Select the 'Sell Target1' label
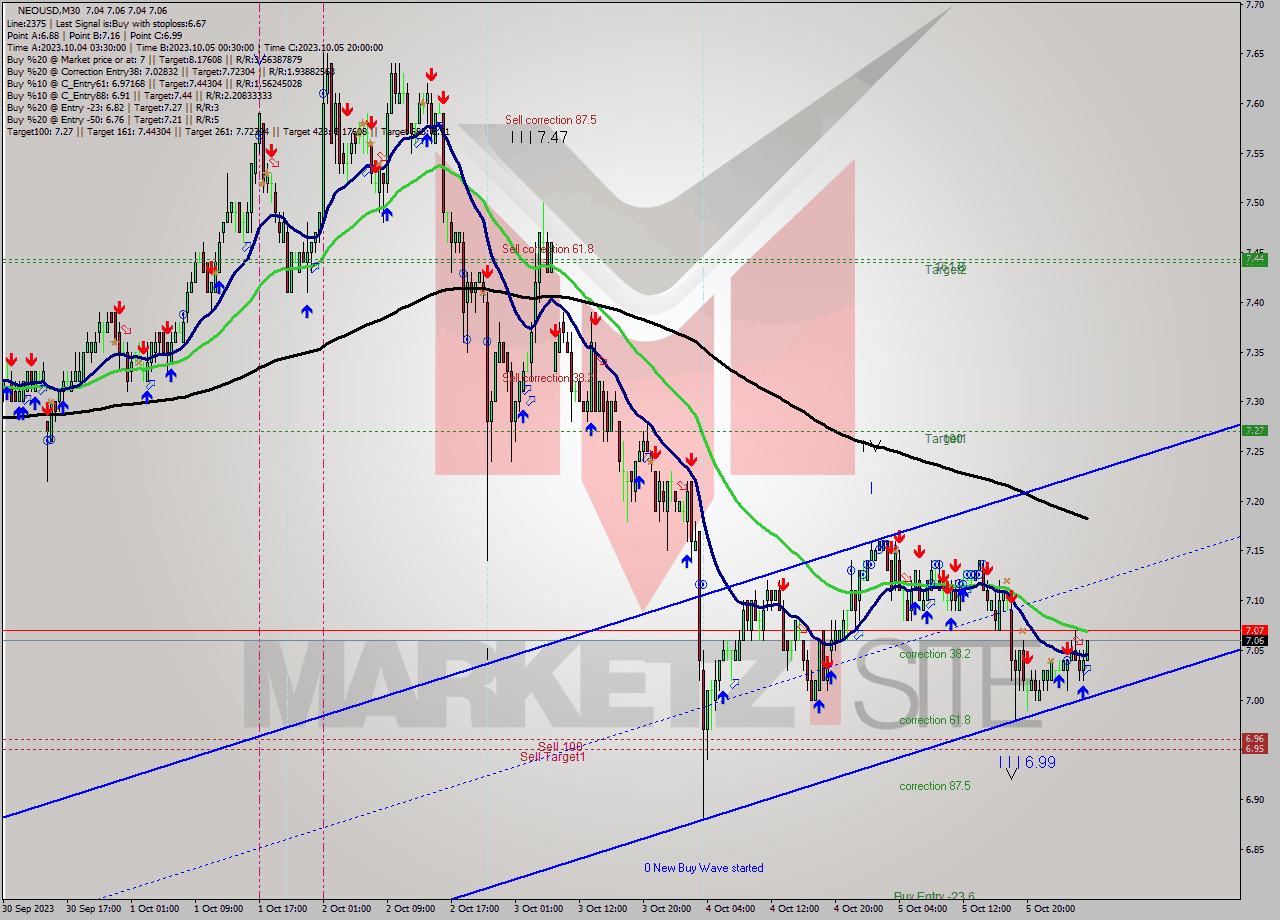 [553, 757]
